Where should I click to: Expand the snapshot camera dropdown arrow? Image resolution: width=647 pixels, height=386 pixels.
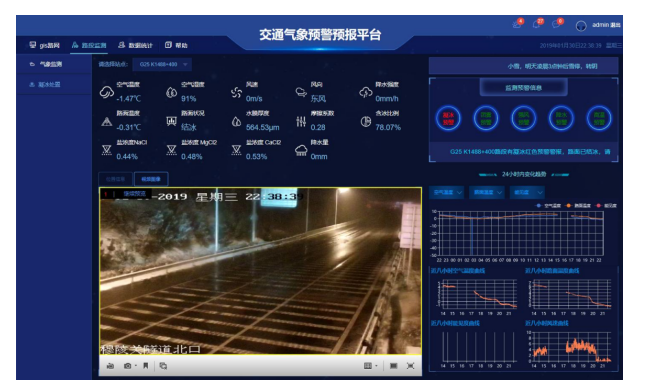pos(136,366)
